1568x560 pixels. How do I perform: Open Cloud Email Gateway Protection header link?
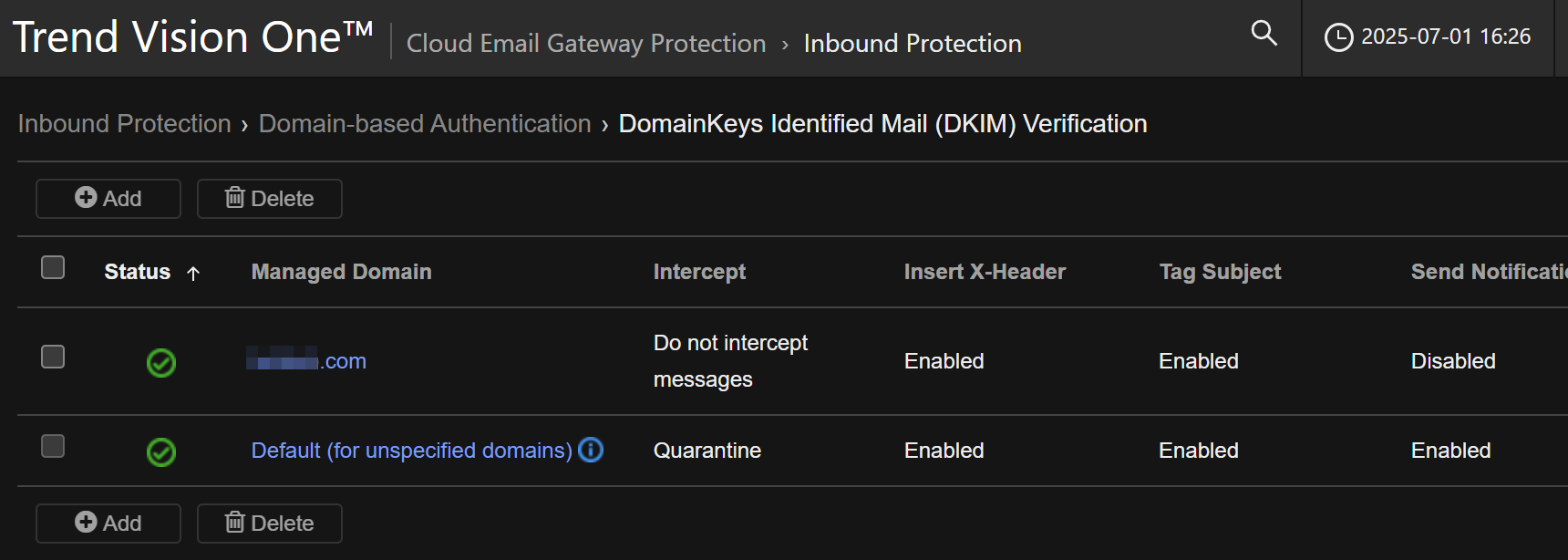[585, 44]
